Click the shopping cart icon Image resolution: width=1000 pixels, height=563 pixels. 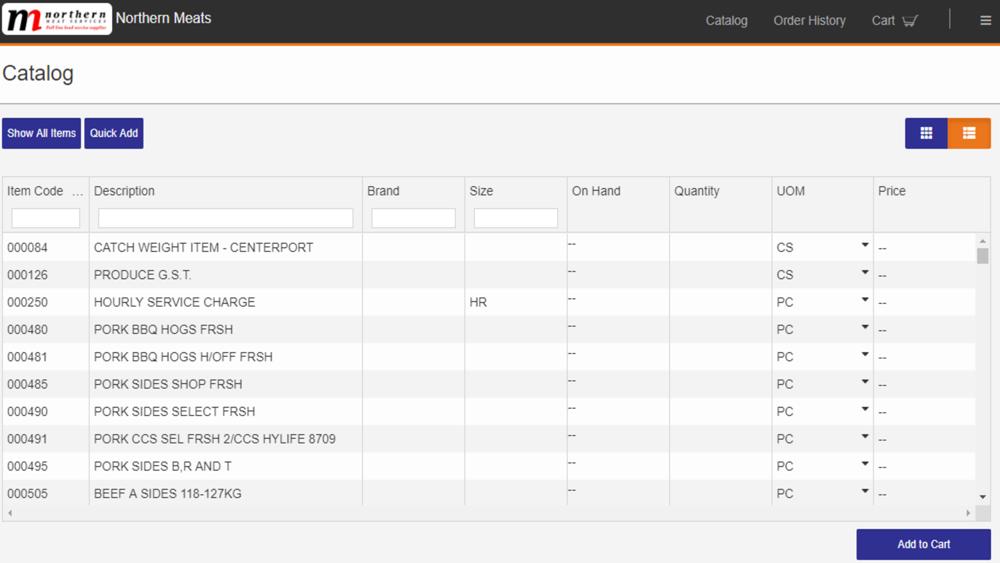(x=910, y=20)
